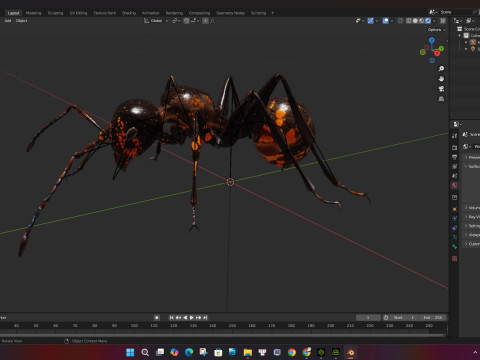This screenshot has height=360, width=480.
Task: Toggle viewport overlays
Action: 386,21
